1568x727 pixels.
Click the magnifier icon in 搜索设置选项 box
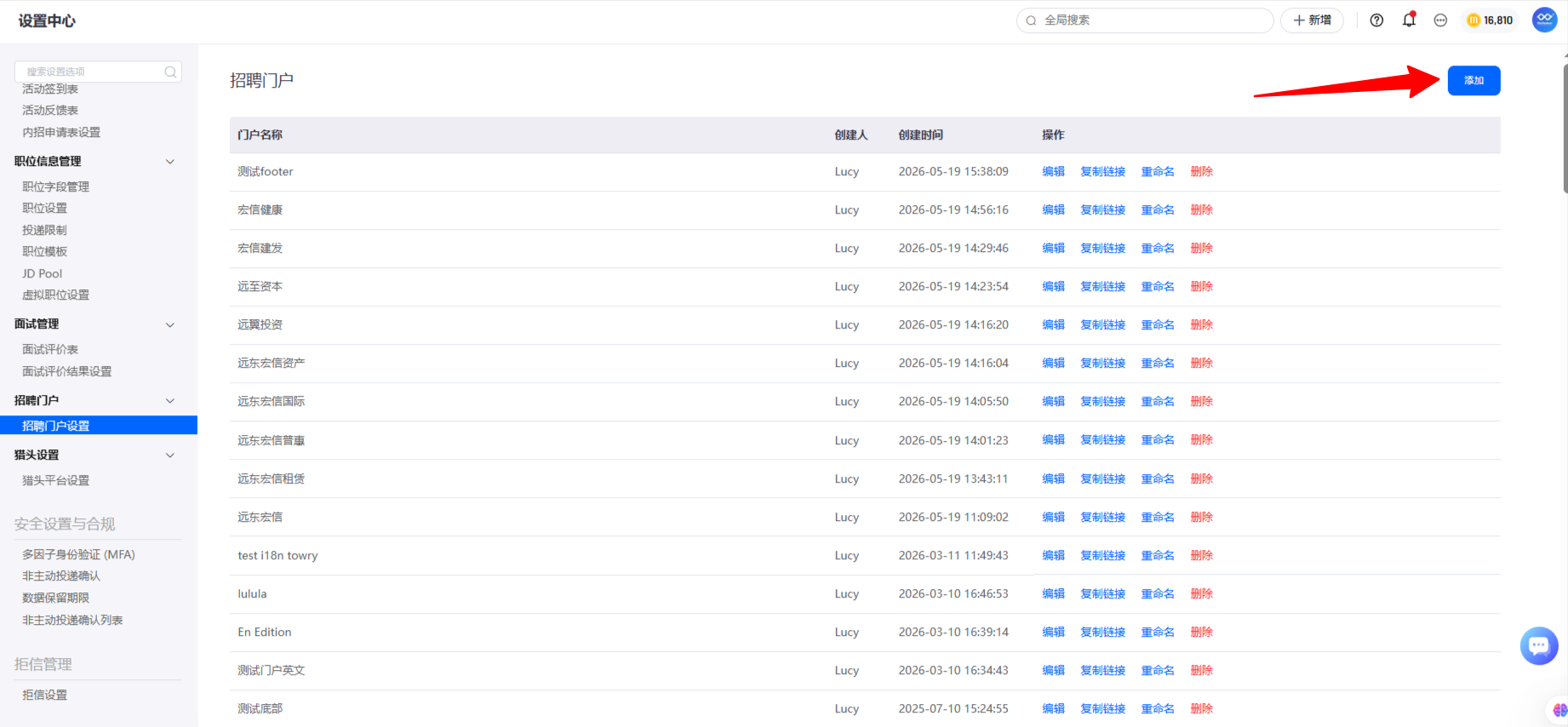point(170,72)
